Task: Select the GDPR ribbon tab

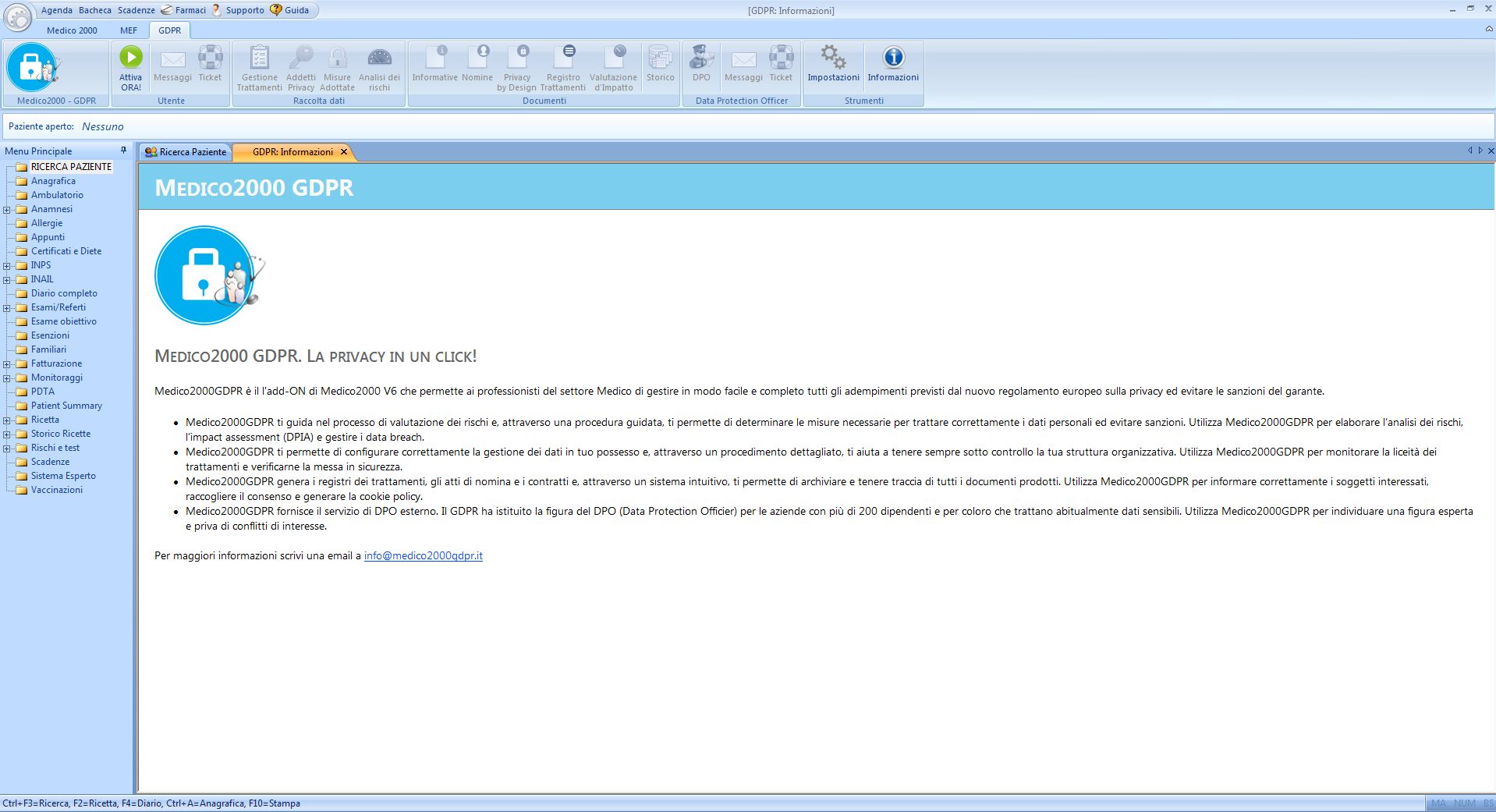Action: [x=169, y=30]
